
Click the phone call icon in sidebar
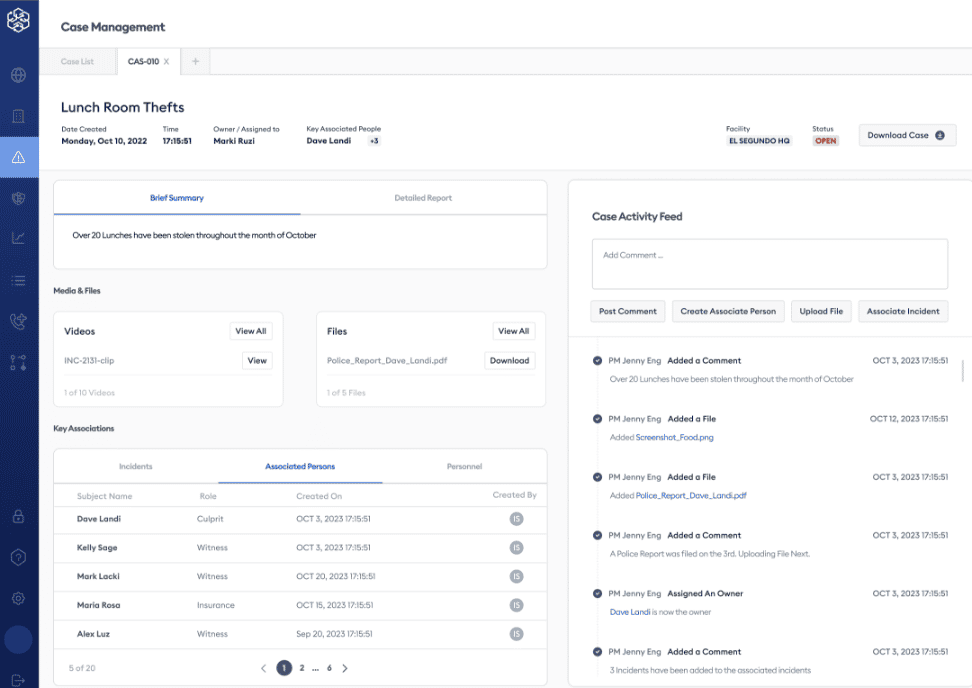[x=19, y=321]
